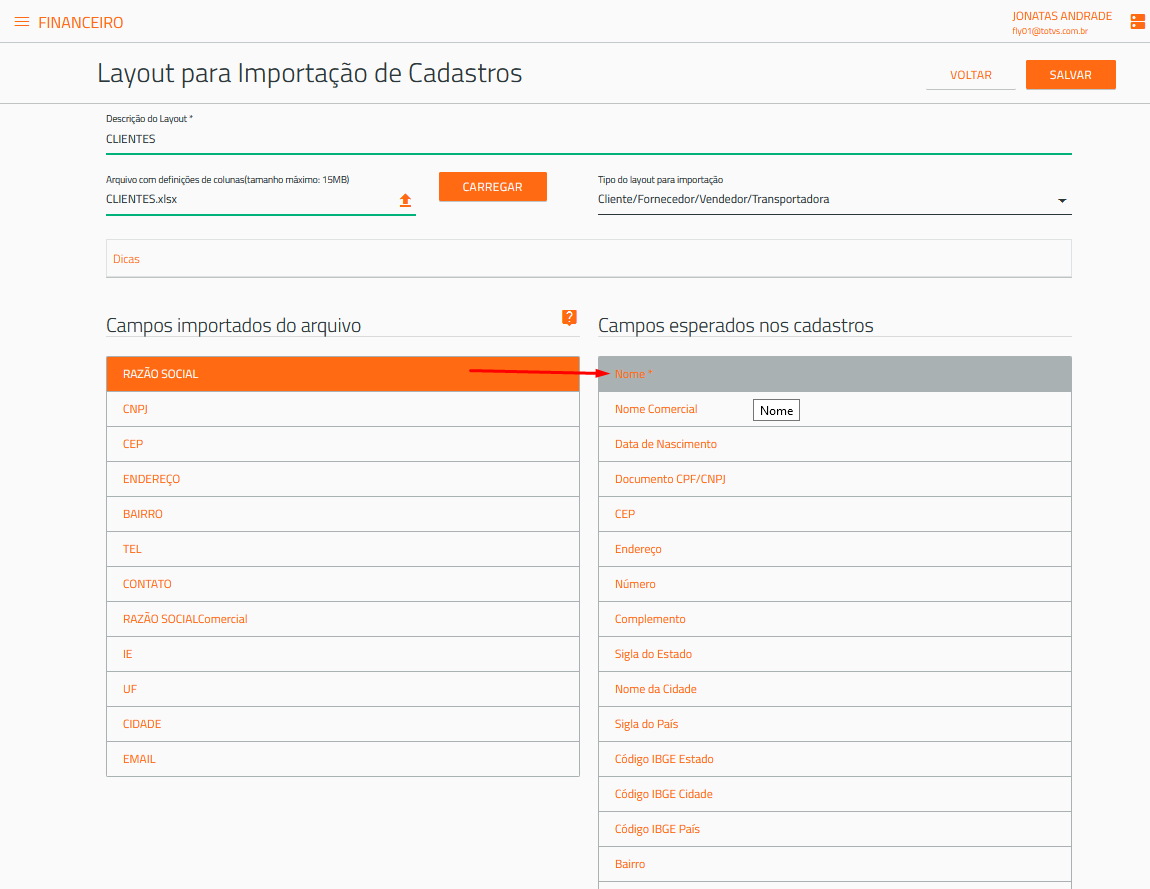Expand the Tipo do layout dropdown arrow

point(1061,200)
